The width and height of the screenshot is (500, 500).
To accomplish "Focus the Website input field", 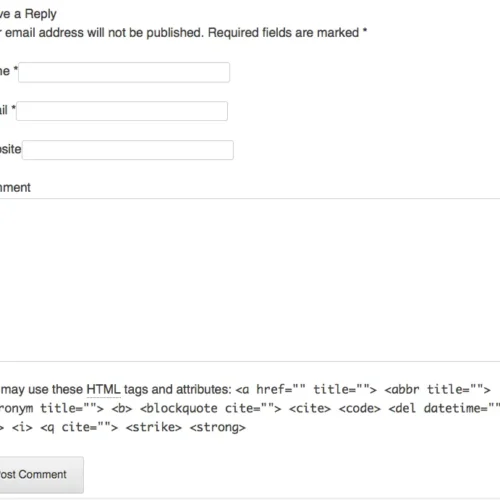I will click(x=128, y=150).
